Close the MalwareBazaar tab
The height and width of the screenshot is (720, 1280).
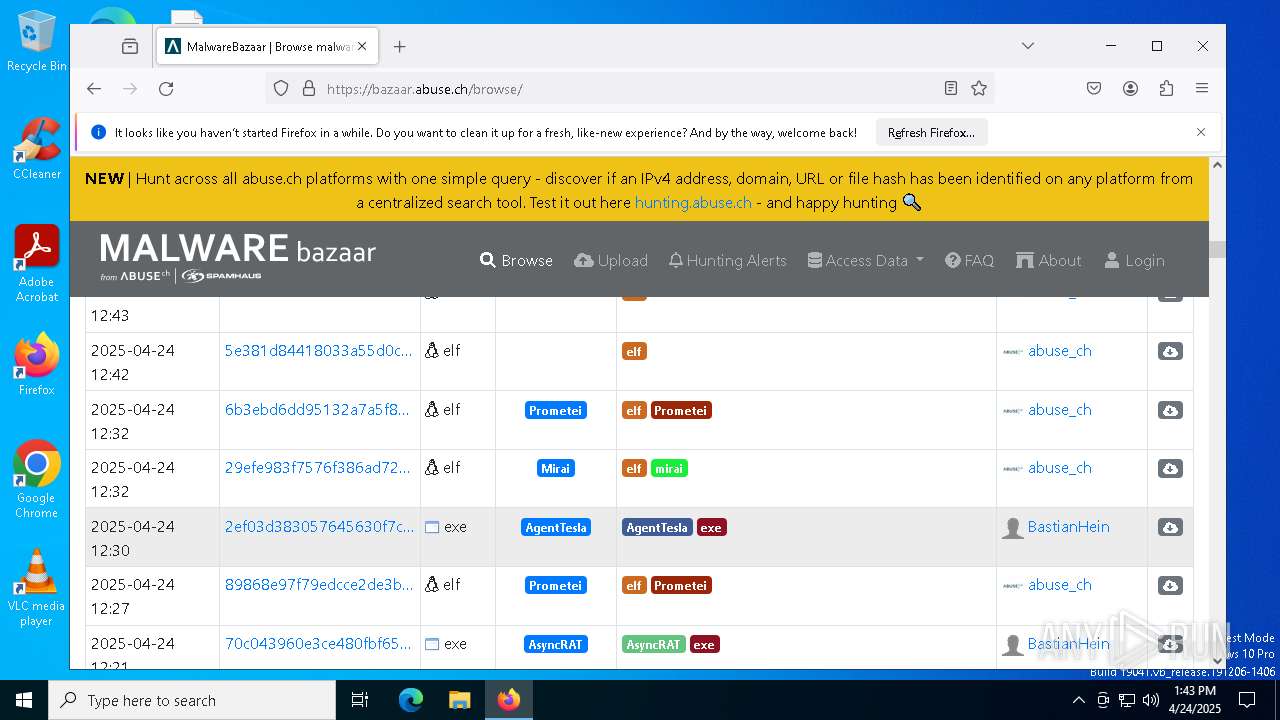click(x=362, y=47)
